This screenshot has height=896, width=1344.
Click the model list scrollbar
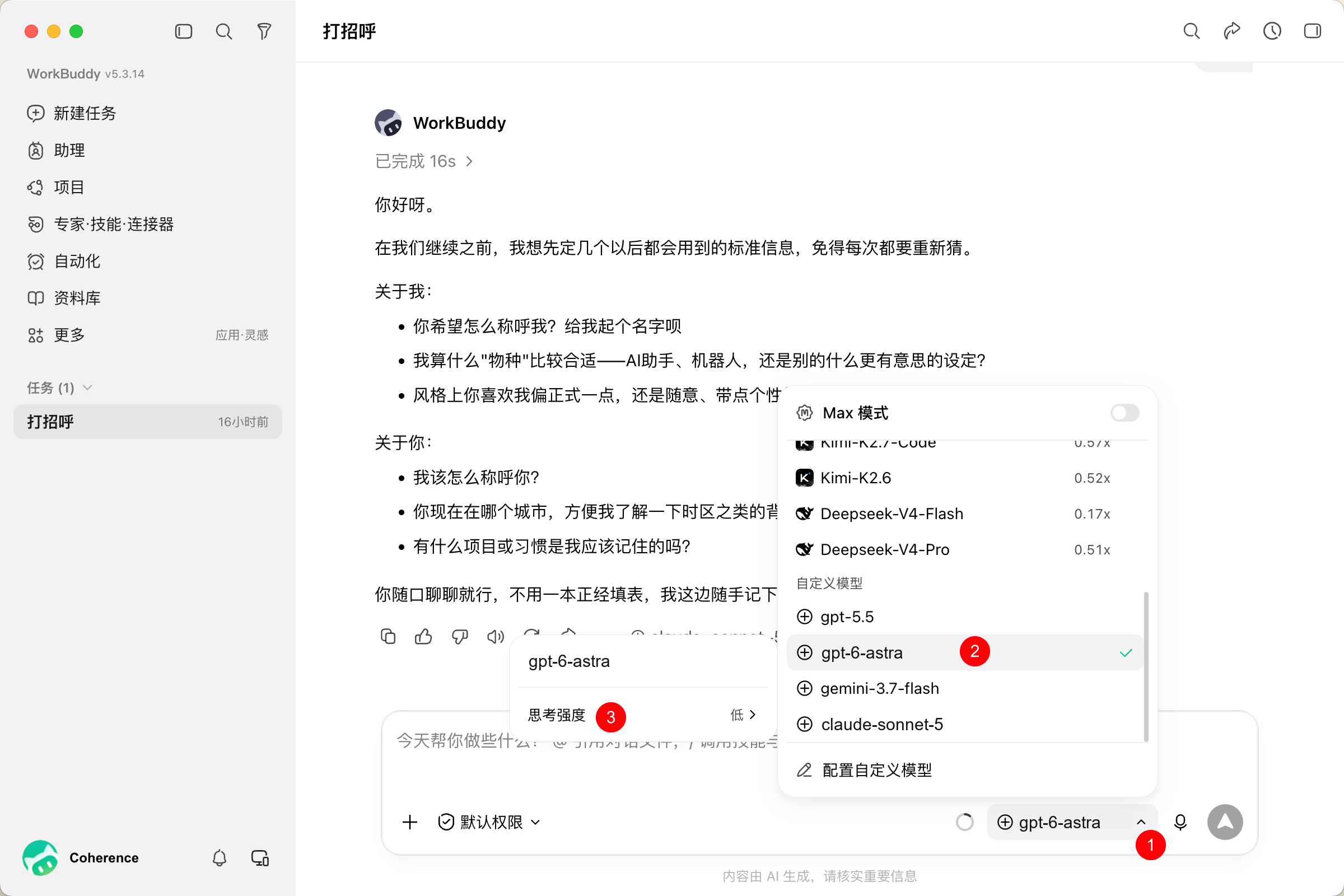(1146, 666)
